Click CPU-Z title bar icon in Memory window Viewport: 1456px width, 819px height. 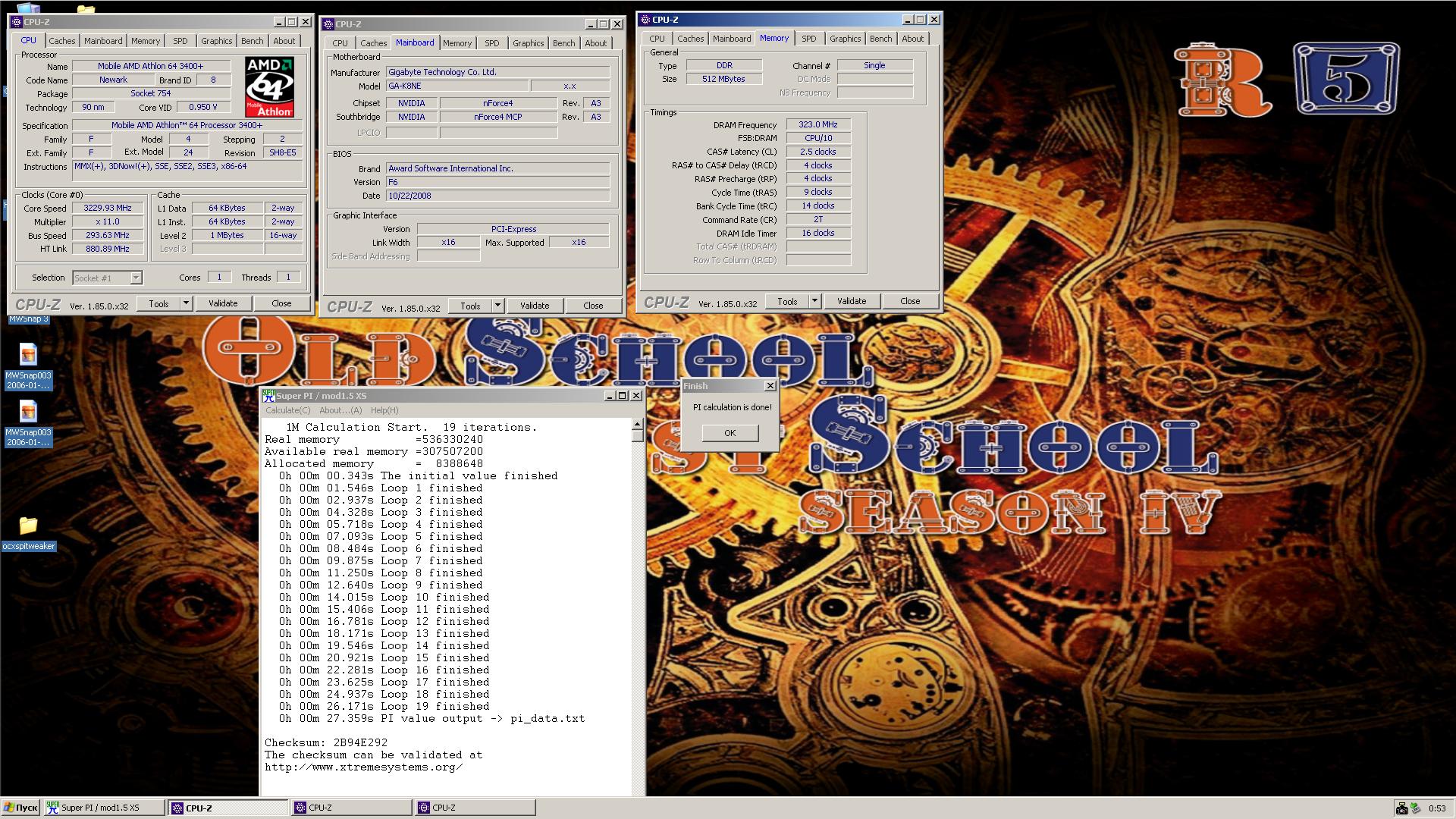645,20
